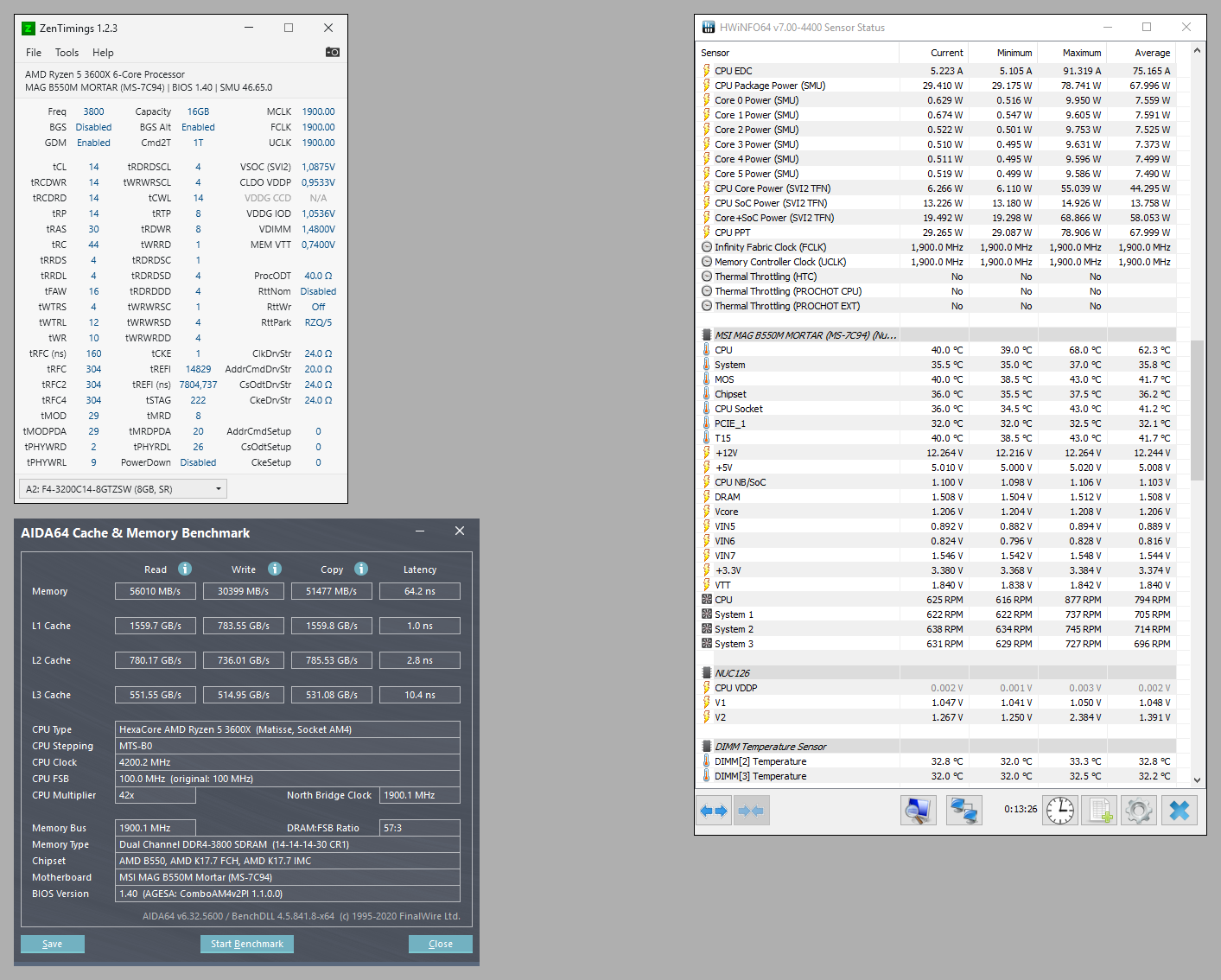
Task: Select the DRAM voltage row
Action: click(937, 497)
